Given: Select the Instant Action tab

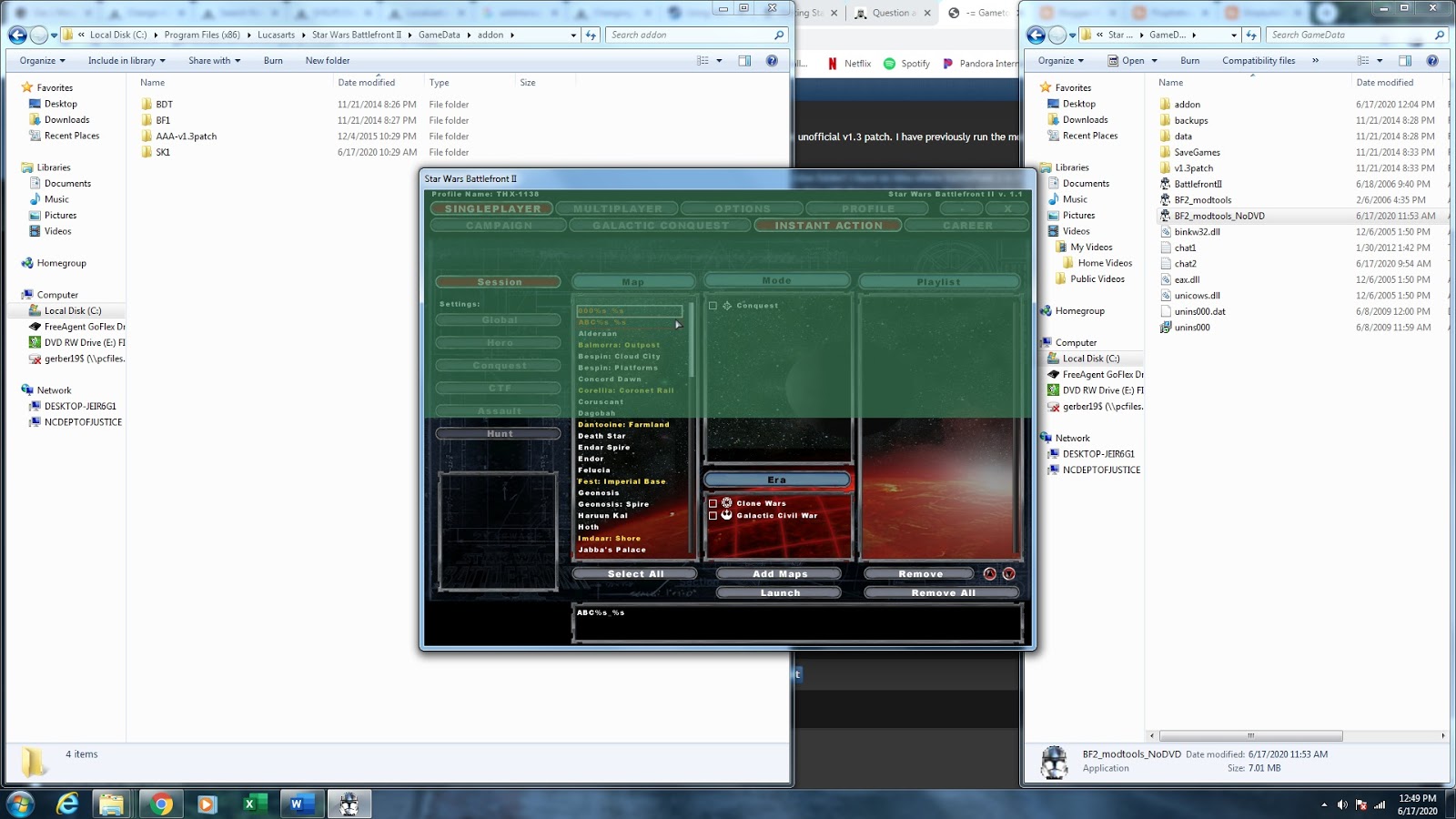Looking at the screenshot, I should click(828, 226).
